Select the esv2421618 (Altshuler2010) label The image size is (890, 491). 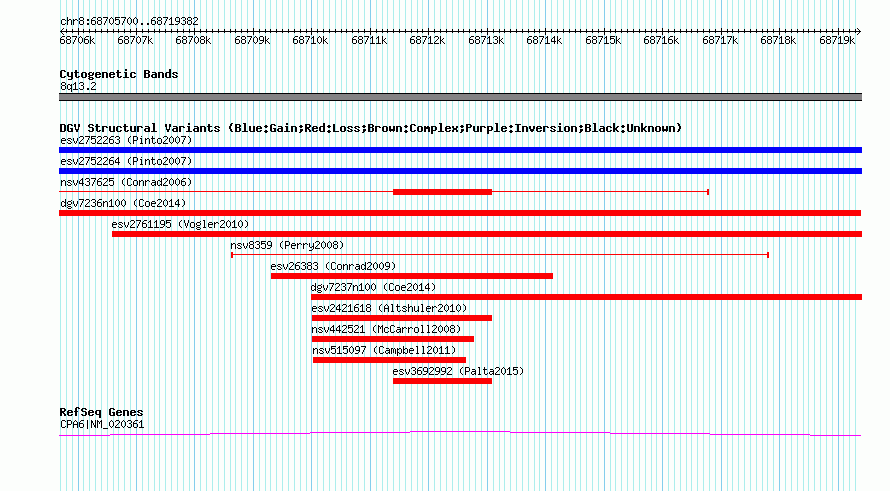pyautogui.click(x=389, y=308)
